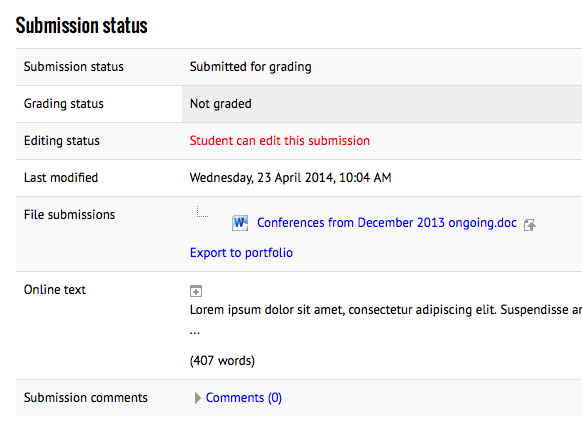Screen dimensions: 582x443
Task: Click the Export to portfolio link
Action: 241,253
